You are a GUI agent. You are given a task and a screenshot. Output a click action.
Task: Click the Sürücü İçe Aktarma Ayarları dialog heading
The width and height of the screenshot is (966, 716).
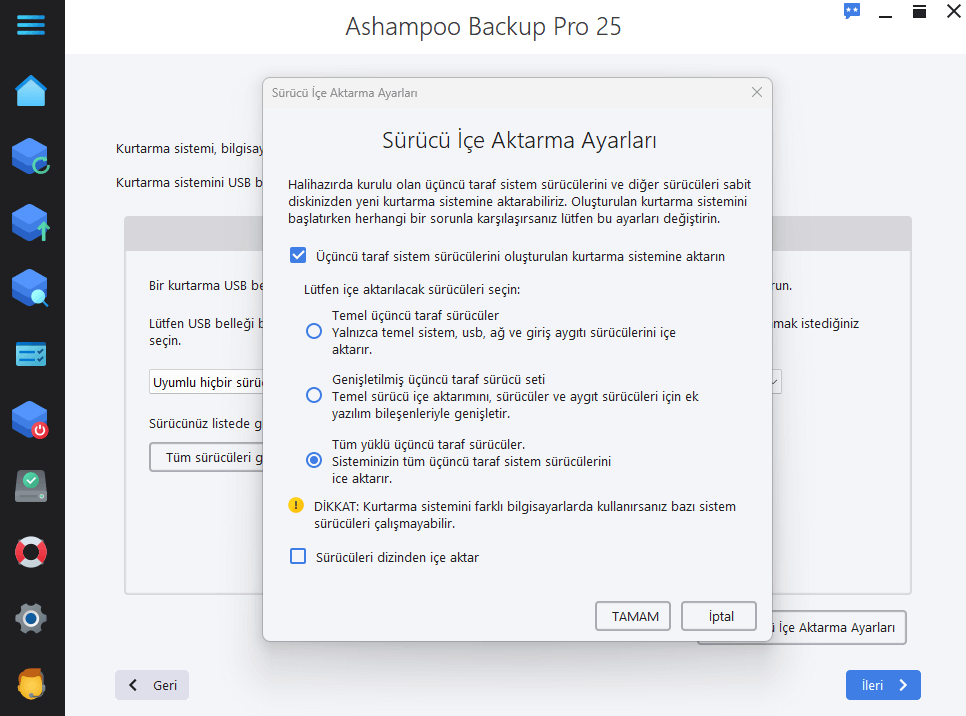pos(519,140)
